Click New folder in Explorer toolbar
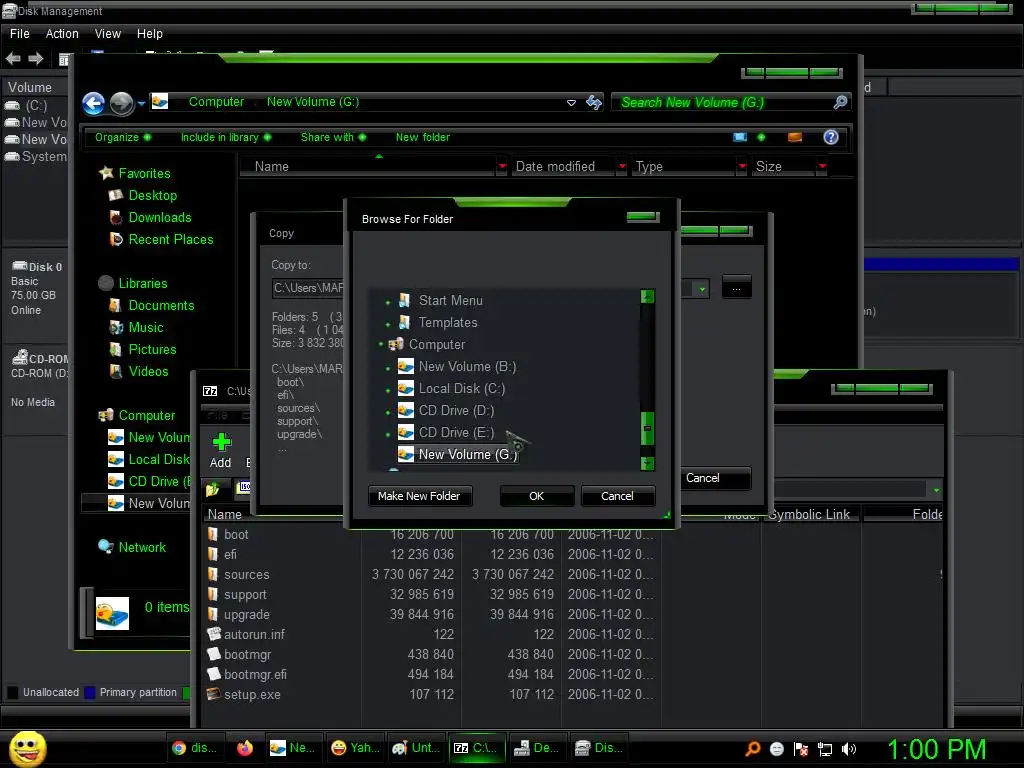This screenshot has width=1024, height=768. click(x=423, y=137)
